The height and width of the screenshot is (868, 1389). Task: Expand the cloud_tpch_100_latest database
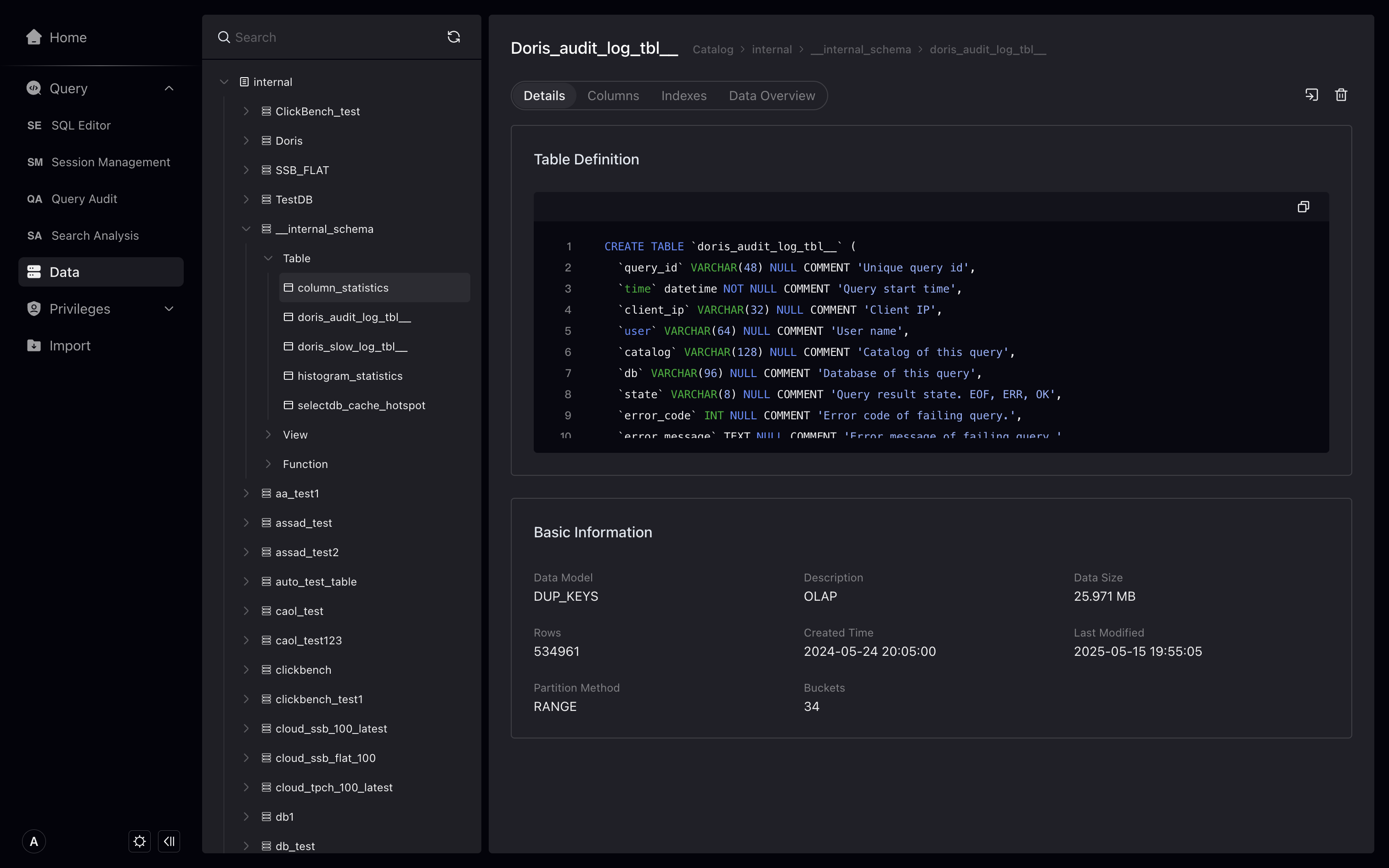click(x=246, y=788)
